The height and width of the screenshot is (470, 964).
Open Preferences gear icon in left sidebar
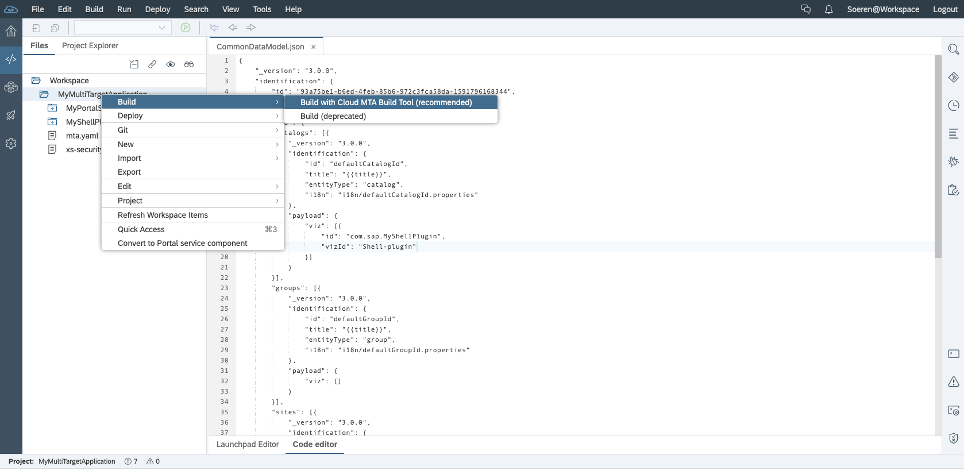10,143
